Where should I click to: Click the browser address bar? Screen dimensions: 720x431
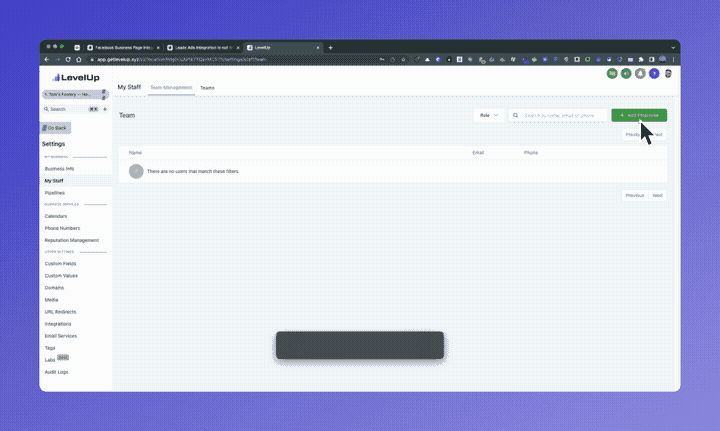click(x=234, y=60)
